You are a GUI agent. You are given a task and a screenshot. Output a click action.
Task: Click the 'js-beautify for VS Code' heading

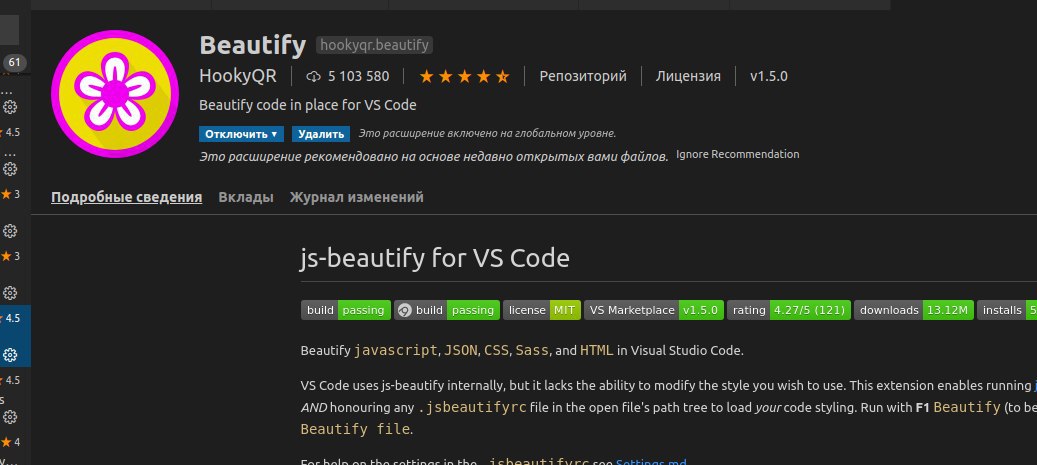[x=435, y=258]
